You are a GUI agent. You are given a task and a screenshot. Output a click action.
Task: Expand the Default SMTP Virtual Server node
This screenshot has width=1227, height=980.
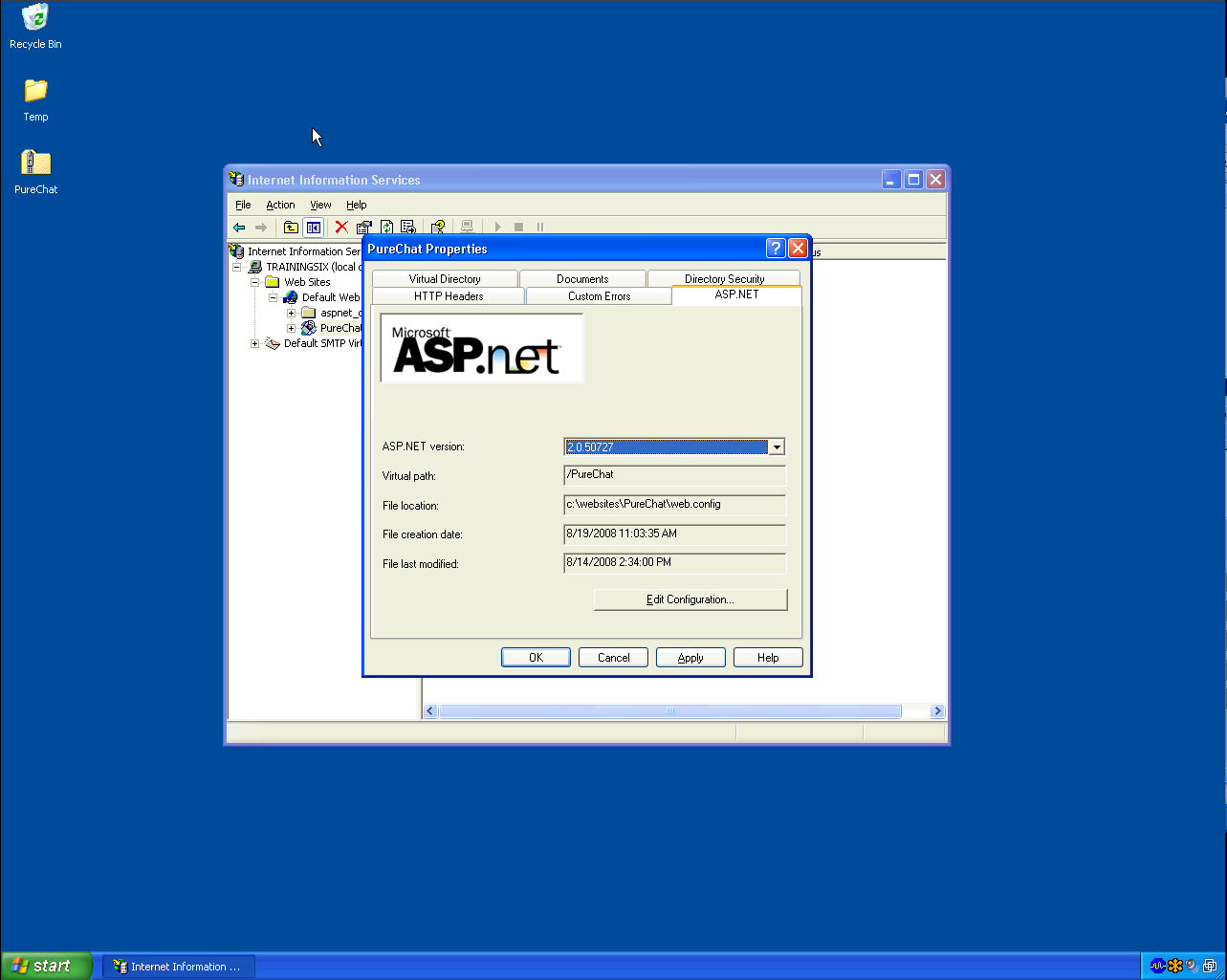pos(255,343)
